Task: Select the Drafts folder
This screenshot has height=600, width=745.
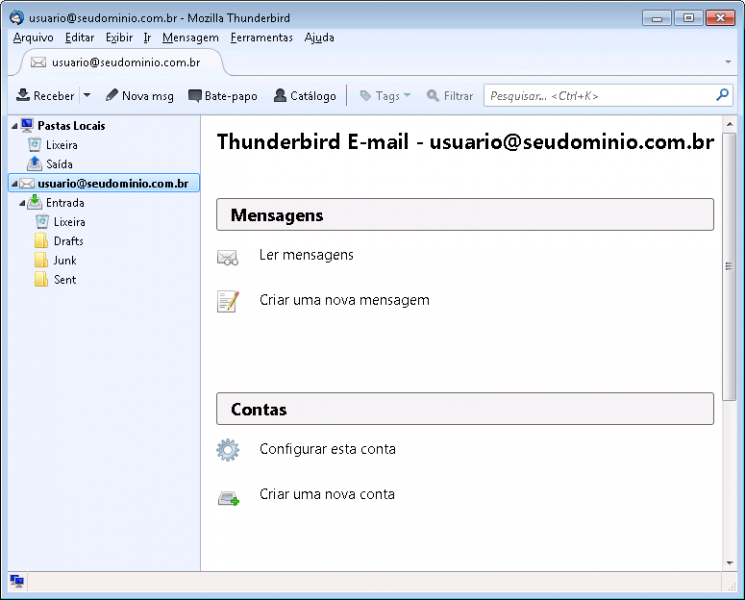Action: (68, 241)
